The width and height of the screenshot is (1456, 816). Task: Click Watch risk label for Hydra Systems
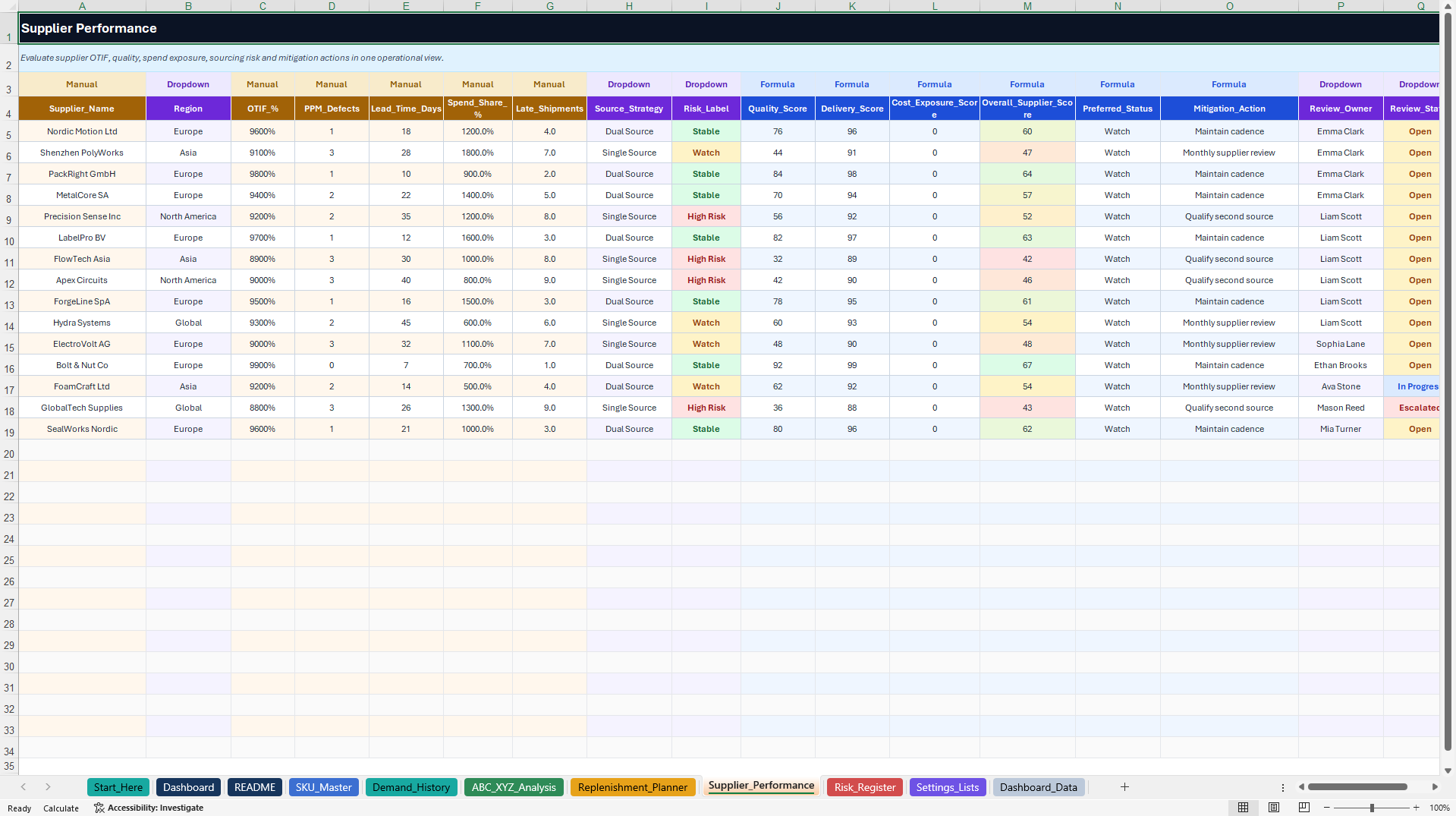coord(706,323)
